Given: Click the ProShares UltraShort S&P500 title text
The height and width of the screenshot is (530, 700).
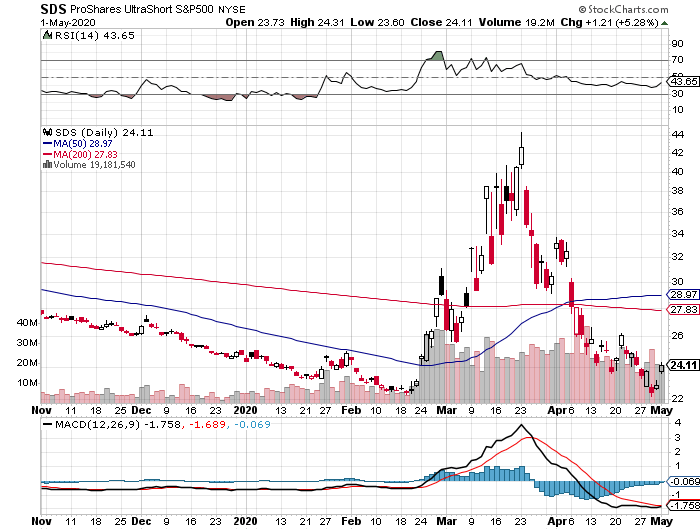Looking at the screenshot, I should [x=146, y=9].
